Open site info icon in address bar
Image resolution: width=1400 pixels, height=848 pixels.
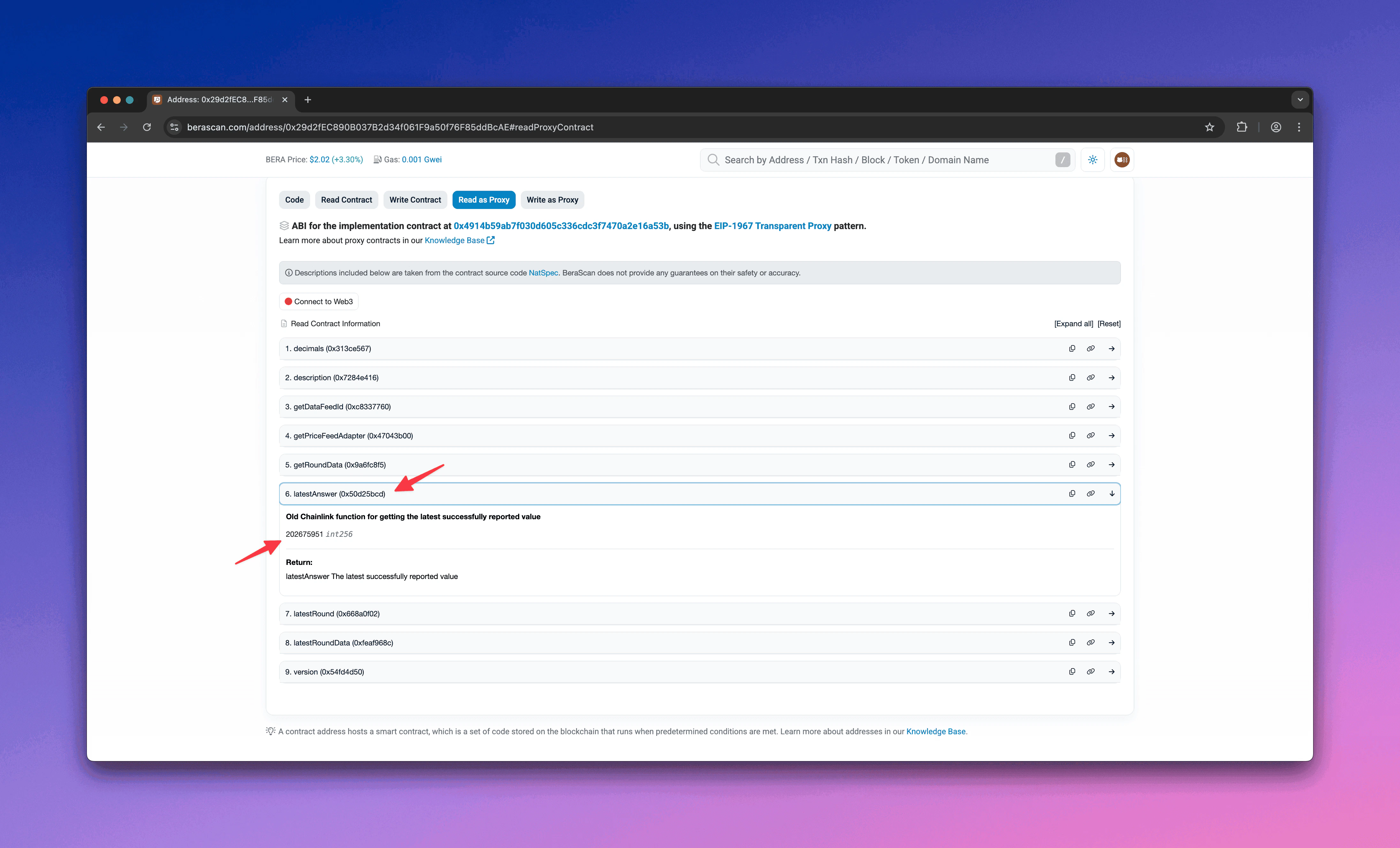[x=174, y=127]
